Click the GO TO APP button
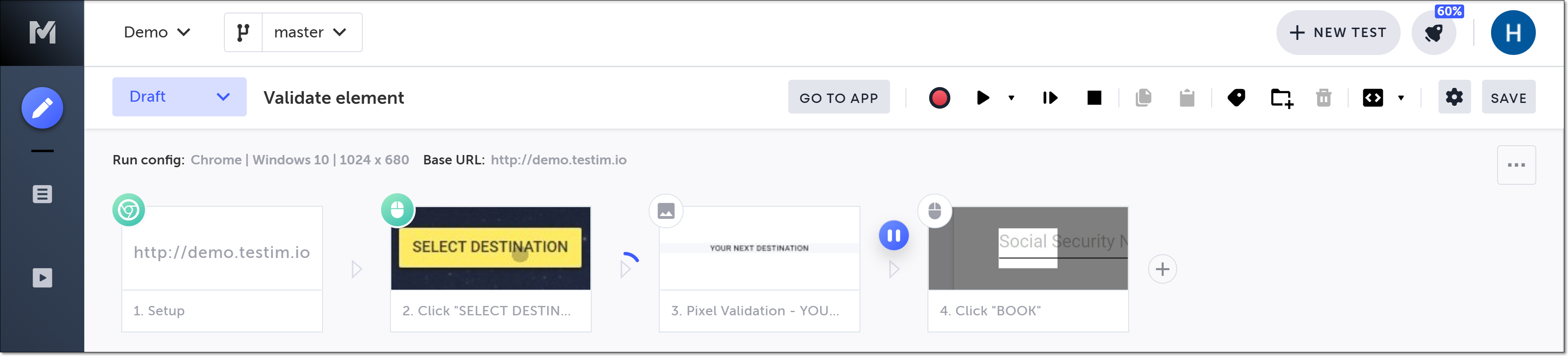Viewport: 1568px width, 356px height. 838,97
